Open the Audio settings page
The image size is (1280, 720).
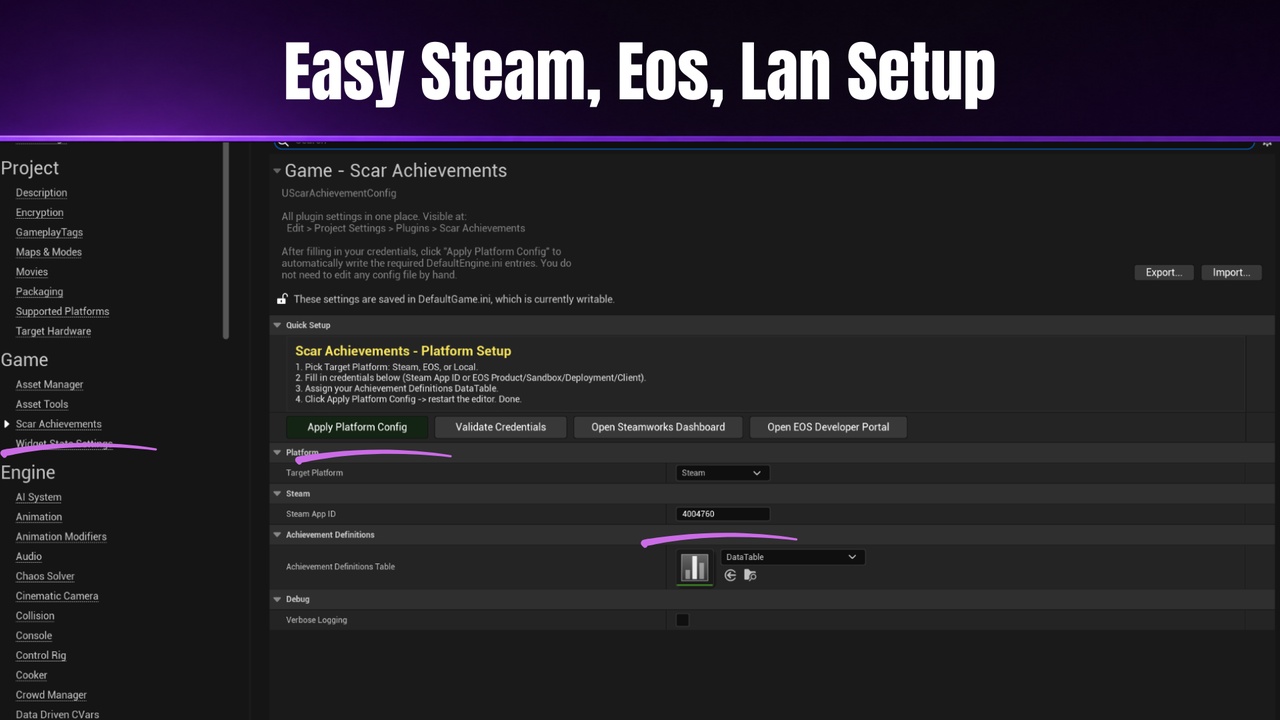point(29,556)
